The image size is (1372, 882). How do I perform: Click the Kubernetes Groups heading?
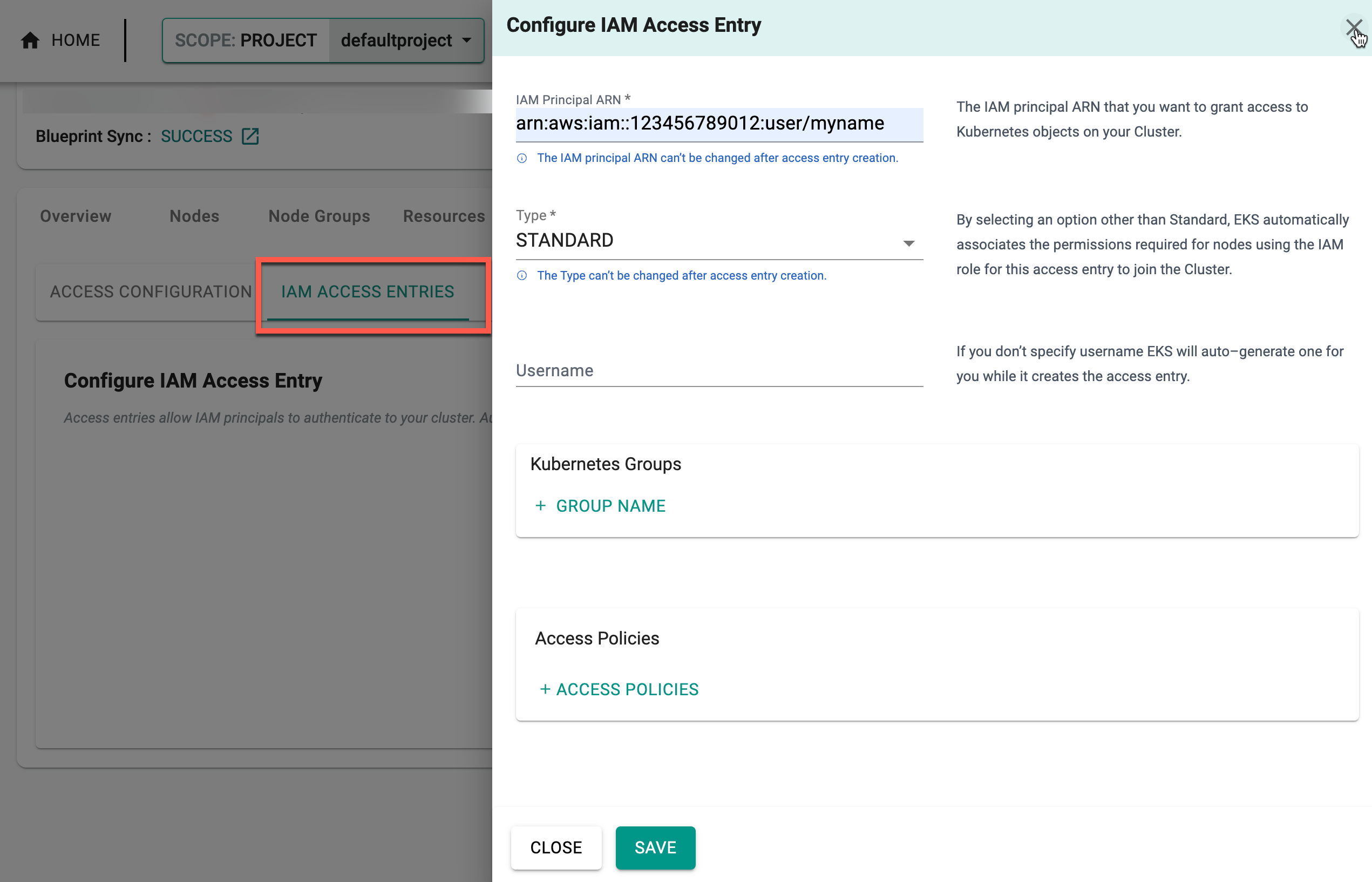(605, 464)
